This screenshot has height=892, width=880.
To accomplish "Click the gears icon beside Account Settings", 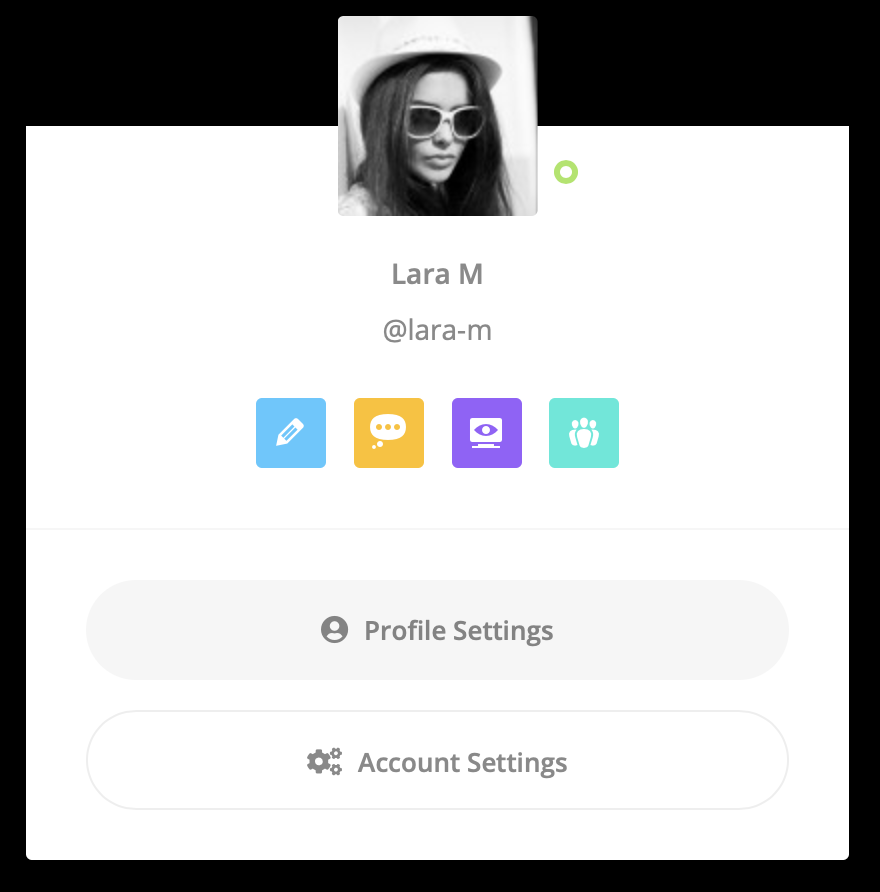I will (324, 761).
